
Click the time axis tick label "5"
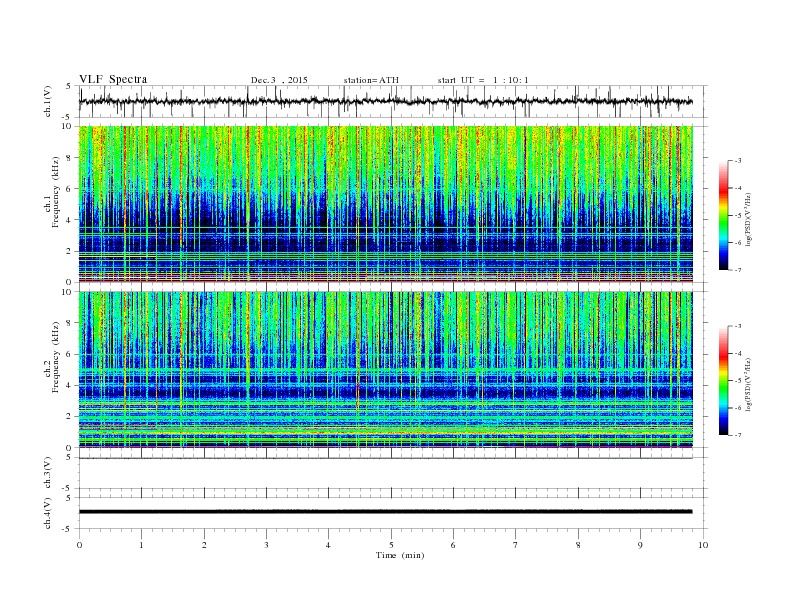point(391,545)
